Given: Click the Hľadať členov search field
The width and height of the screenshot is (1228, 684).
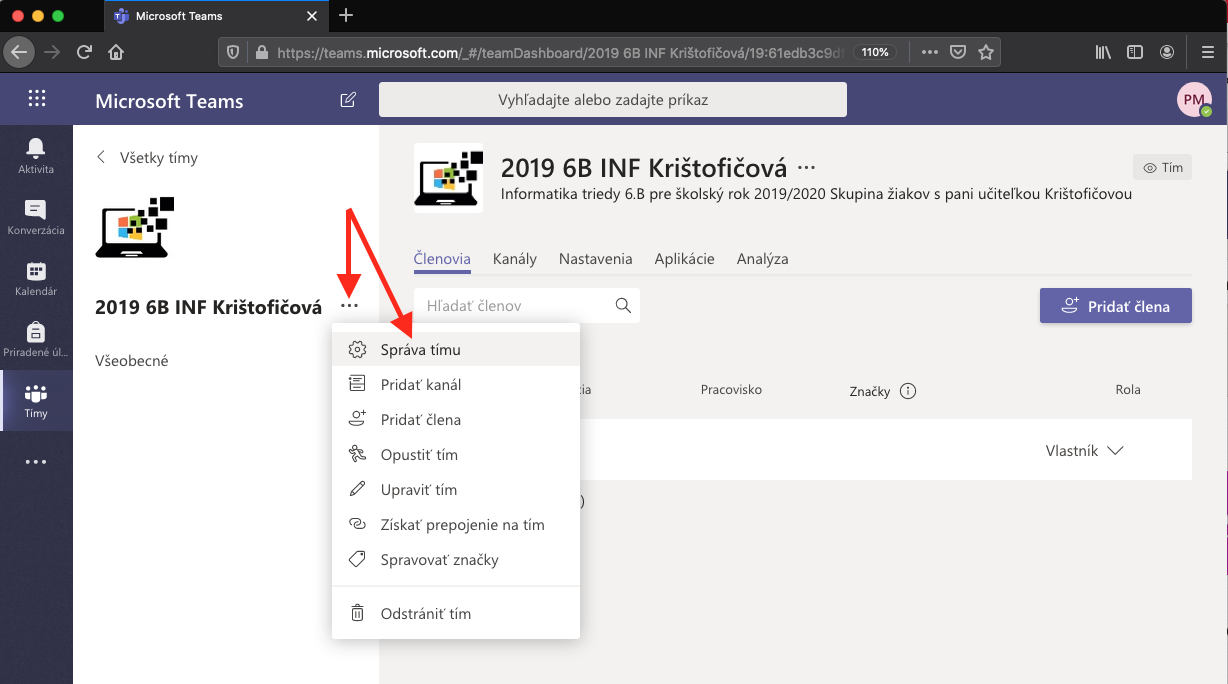Looking at the screenshot, I should click(x=515, y=306).
